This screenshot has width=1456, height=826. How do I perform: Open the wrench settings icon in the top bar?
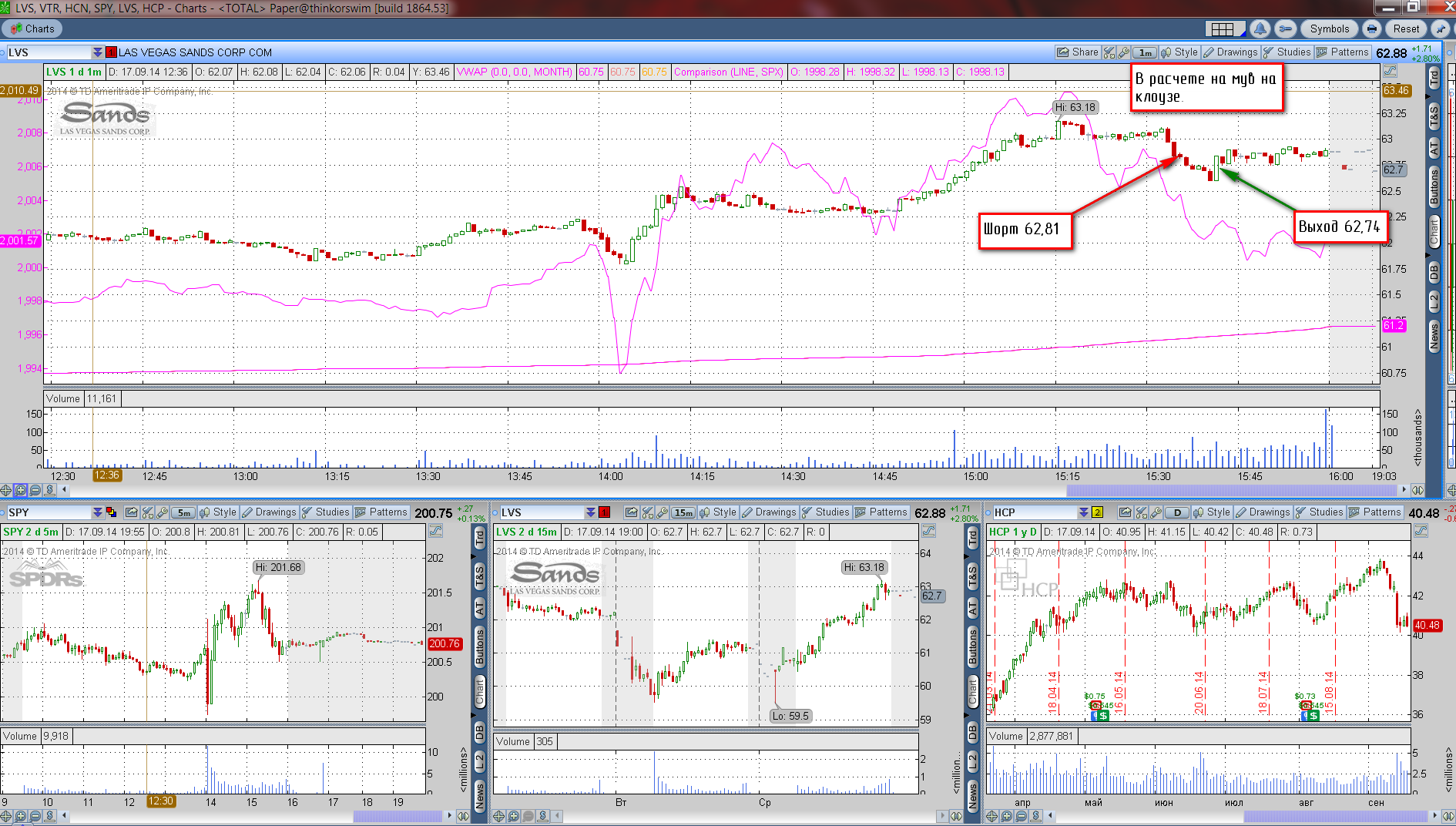coord(1285,29)
